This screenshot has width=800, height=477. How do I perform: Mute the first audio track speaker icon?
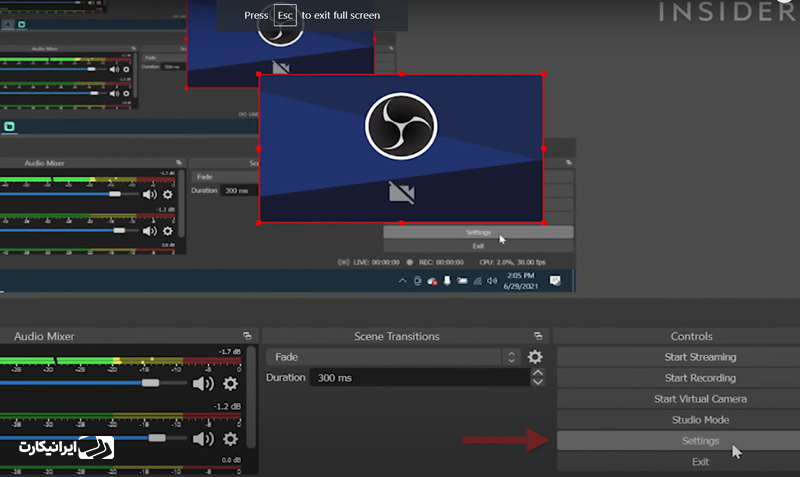tap(203, 384)
